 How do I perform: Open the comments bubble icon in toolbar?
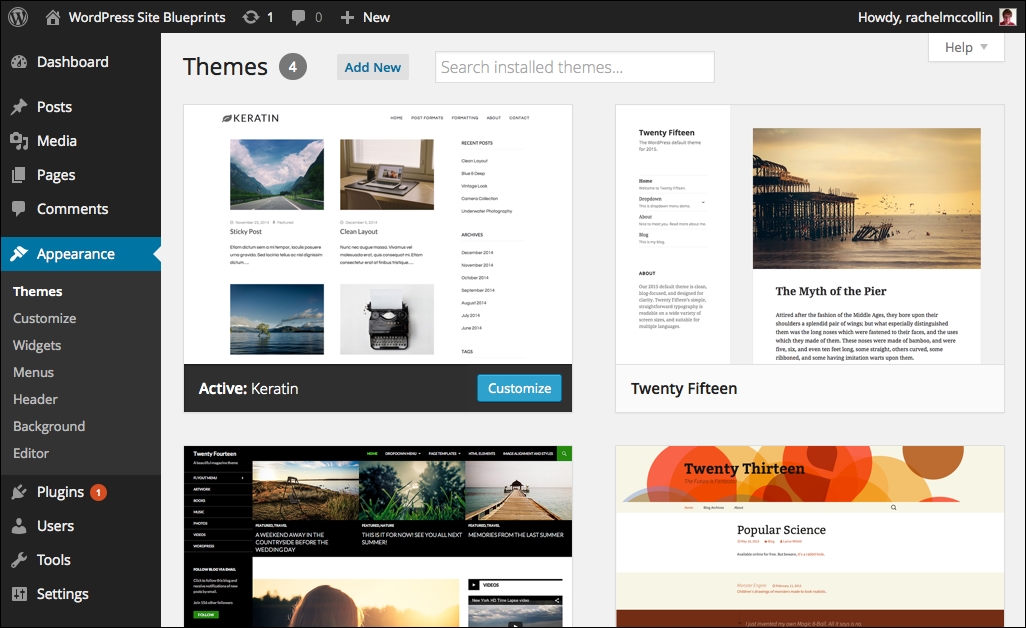298,17
